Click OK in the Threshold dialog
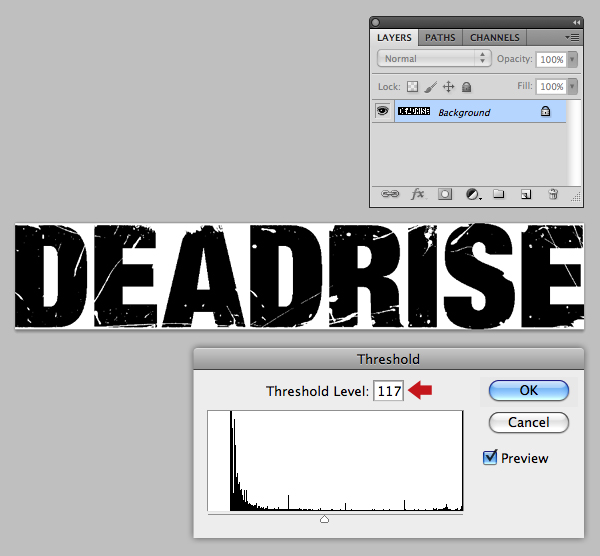Image resolution: width=600 pixels, height=556 pixels. [528, 390]
